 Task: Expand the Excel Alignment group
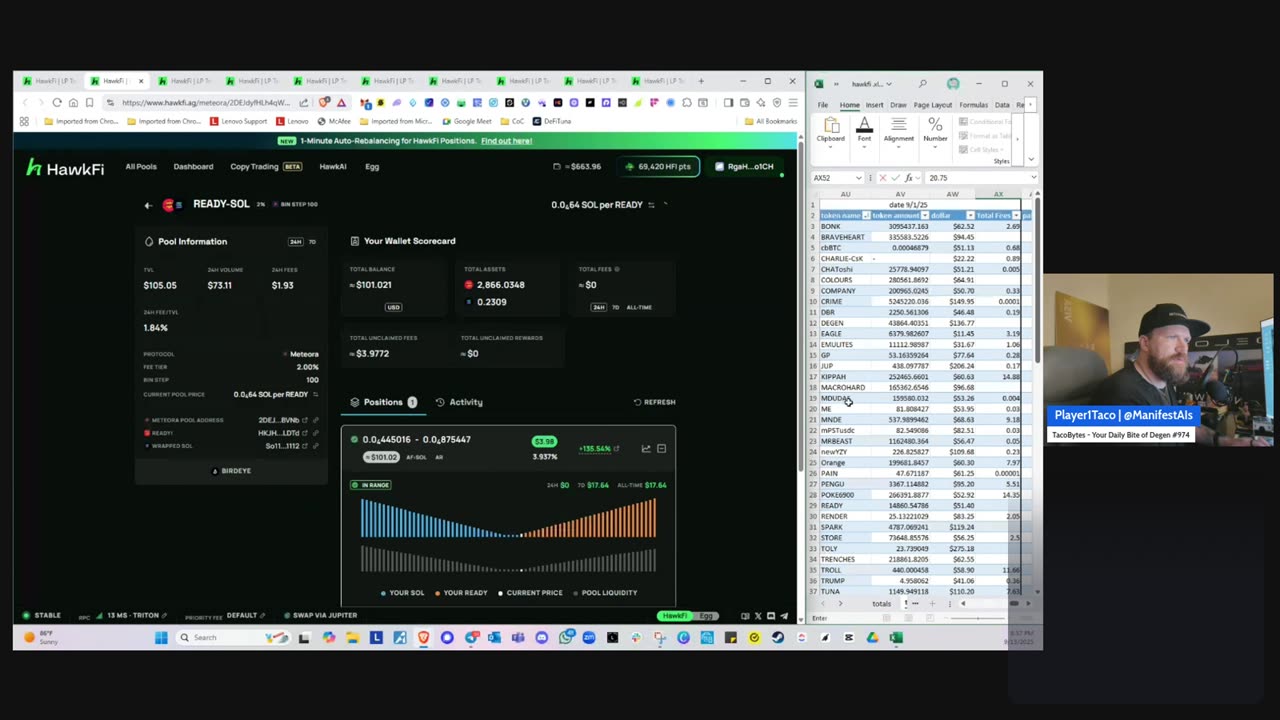click(x=898, y=130)
